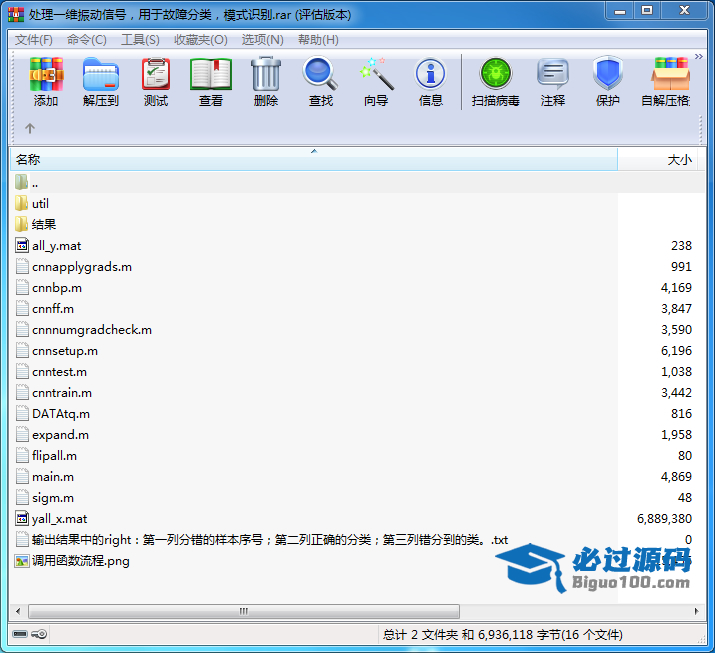Click the Add (添加) archive icon
The image size is (715, 653).
click(x=46, y=74)
